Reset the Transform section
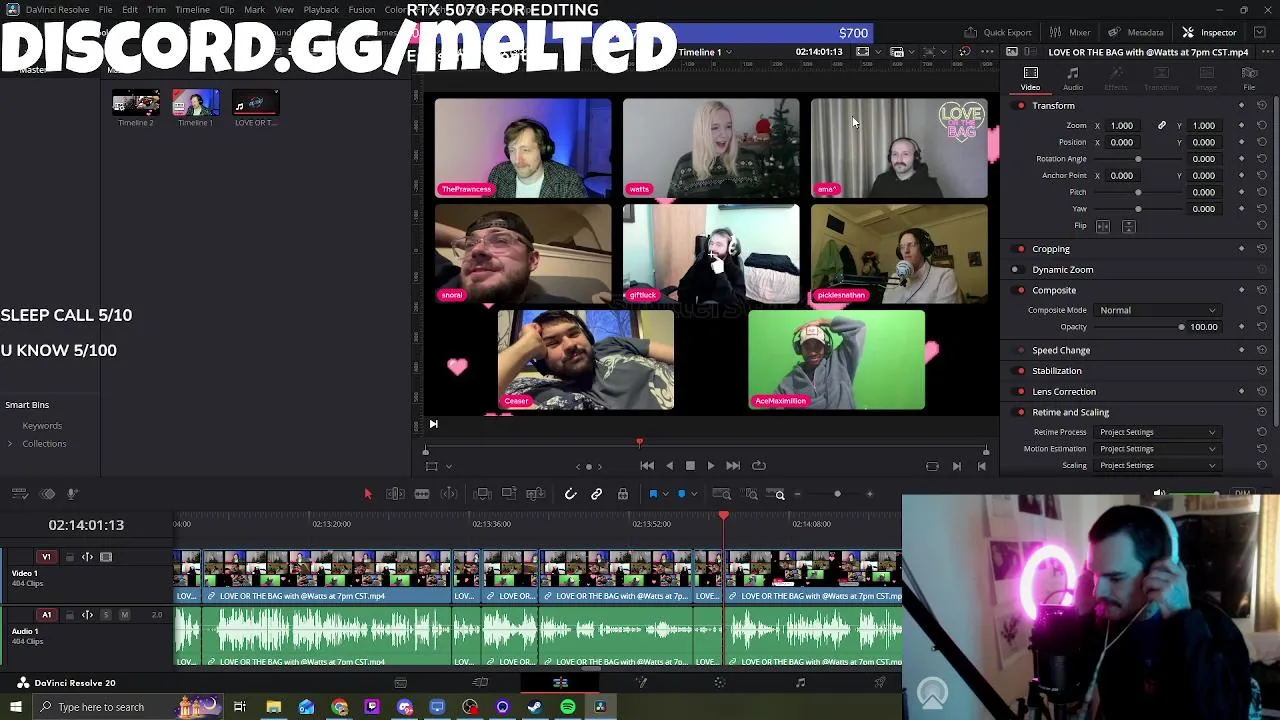Screen dimensions: 1280x720 click(x=1262, y=106)
